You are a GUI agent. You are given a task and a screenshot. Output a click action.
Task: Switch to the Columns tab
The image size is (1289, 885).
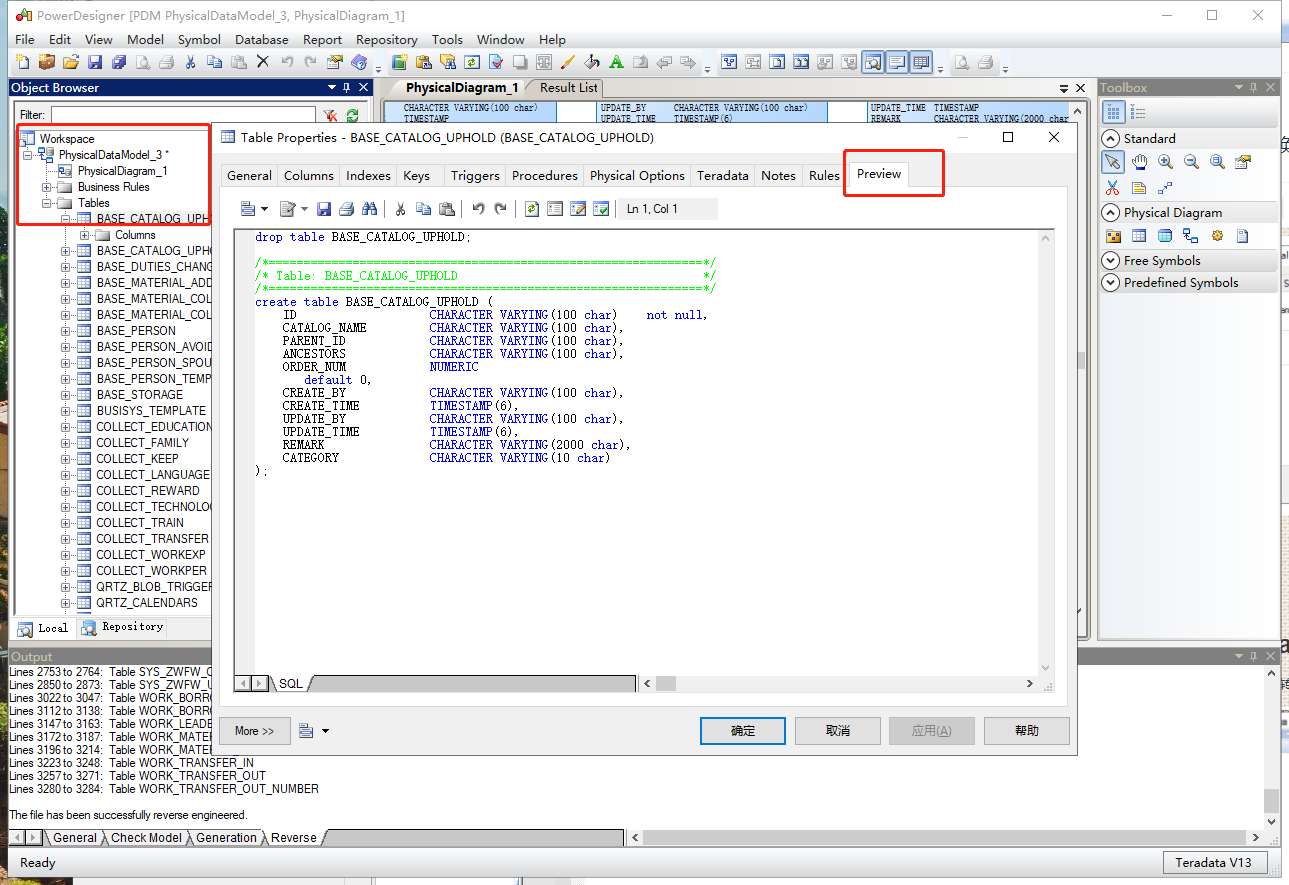coord(308,174)
